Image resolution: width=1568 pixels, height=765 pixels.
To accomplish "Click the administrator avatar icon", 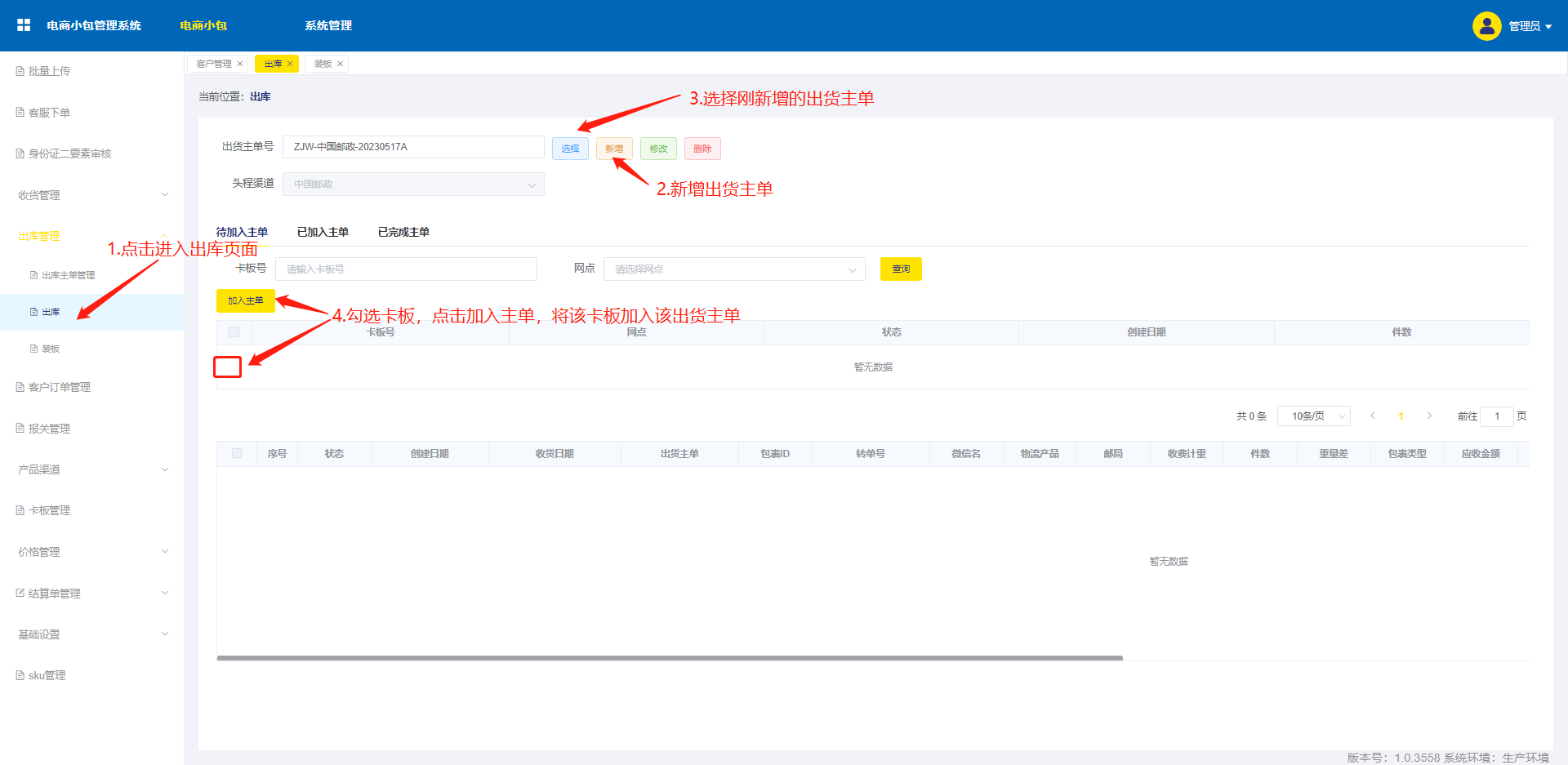I will coord(1486,26).
